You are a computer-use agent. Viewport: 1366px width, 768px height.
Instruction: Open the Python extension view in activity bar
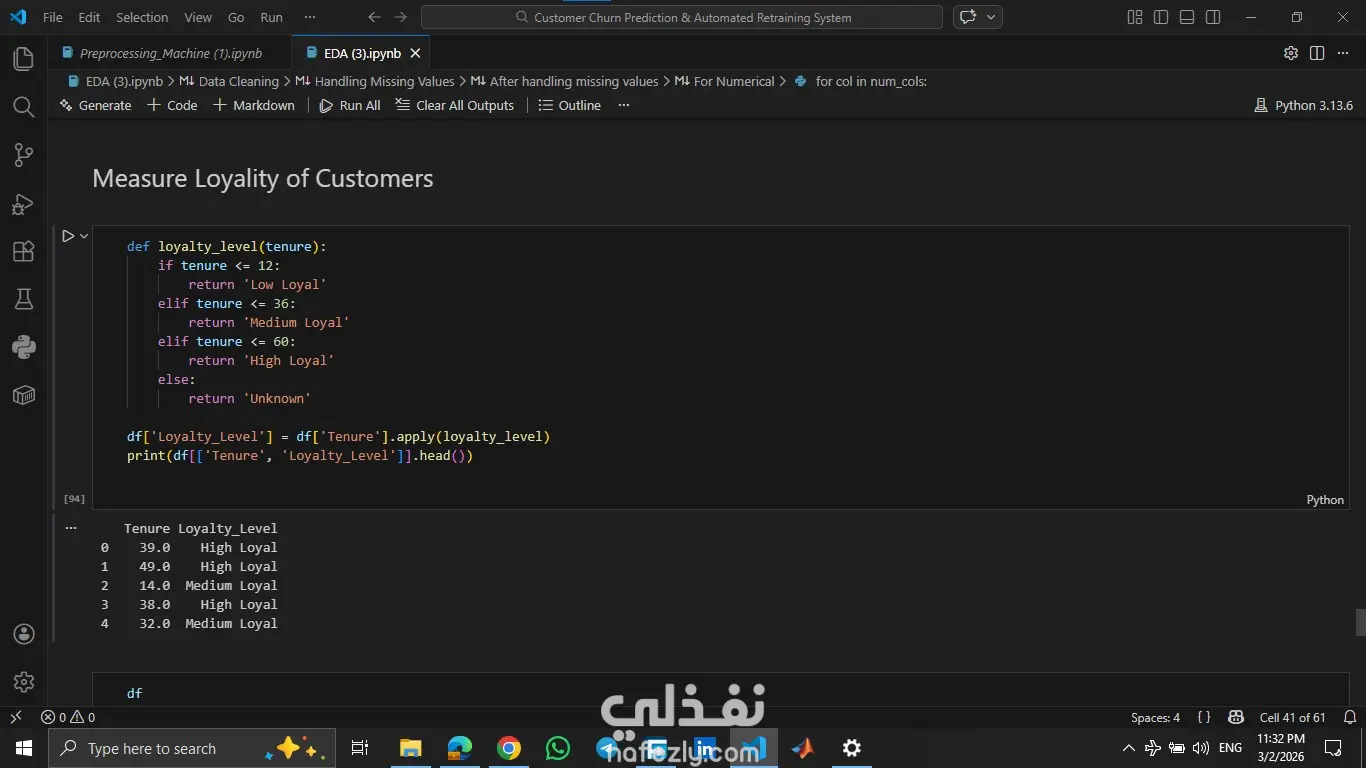pos(23,347)
